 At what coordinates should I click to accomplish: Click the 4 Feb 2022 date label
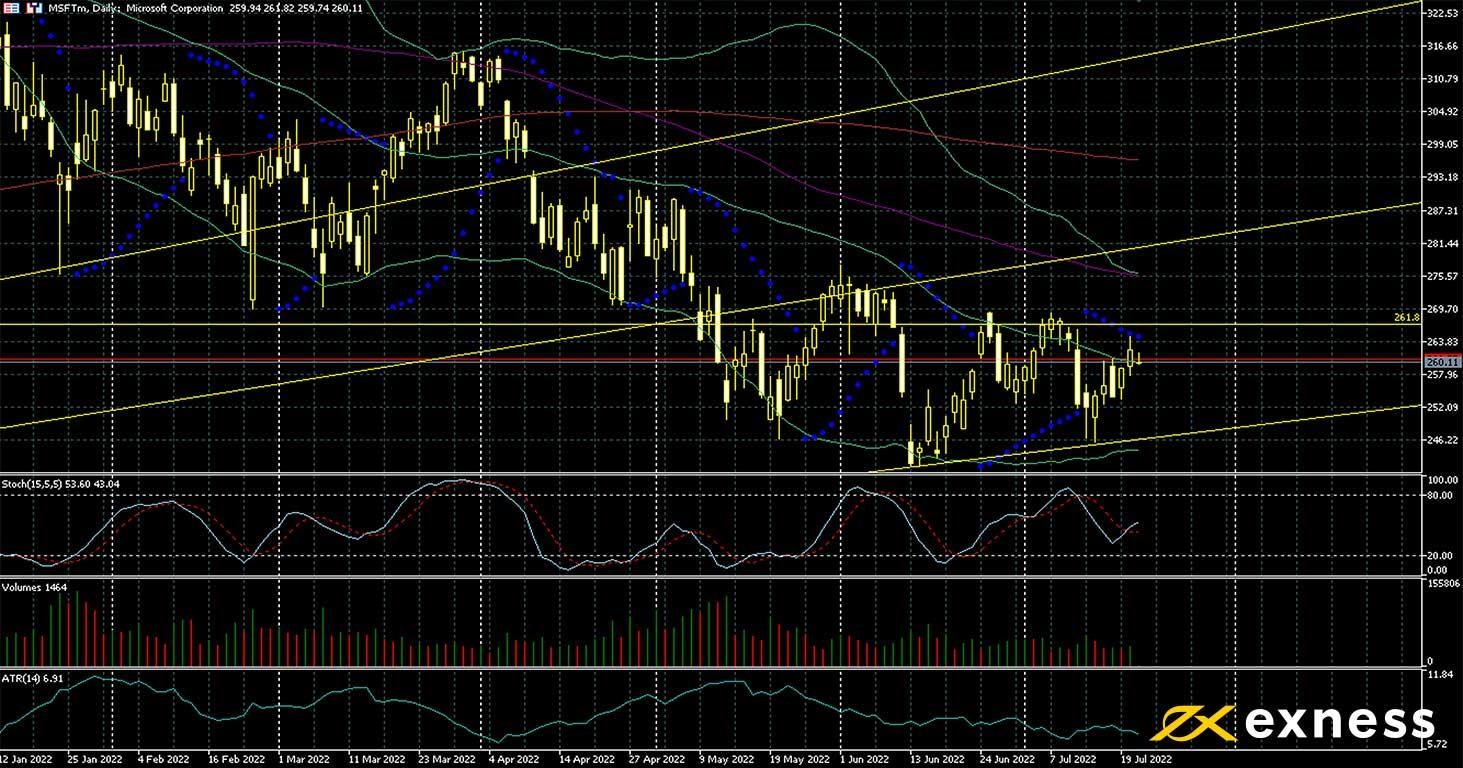click(161, 759)
